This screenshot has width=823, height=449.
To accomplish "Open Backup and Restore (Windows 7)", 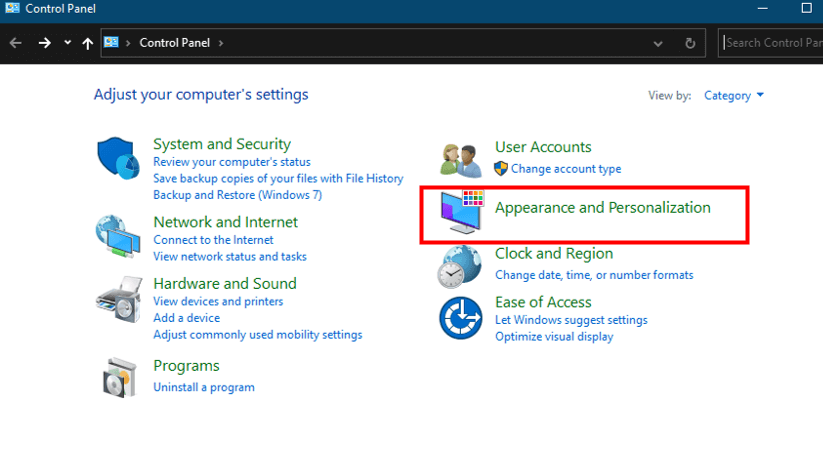I will (x=237, y=195).
